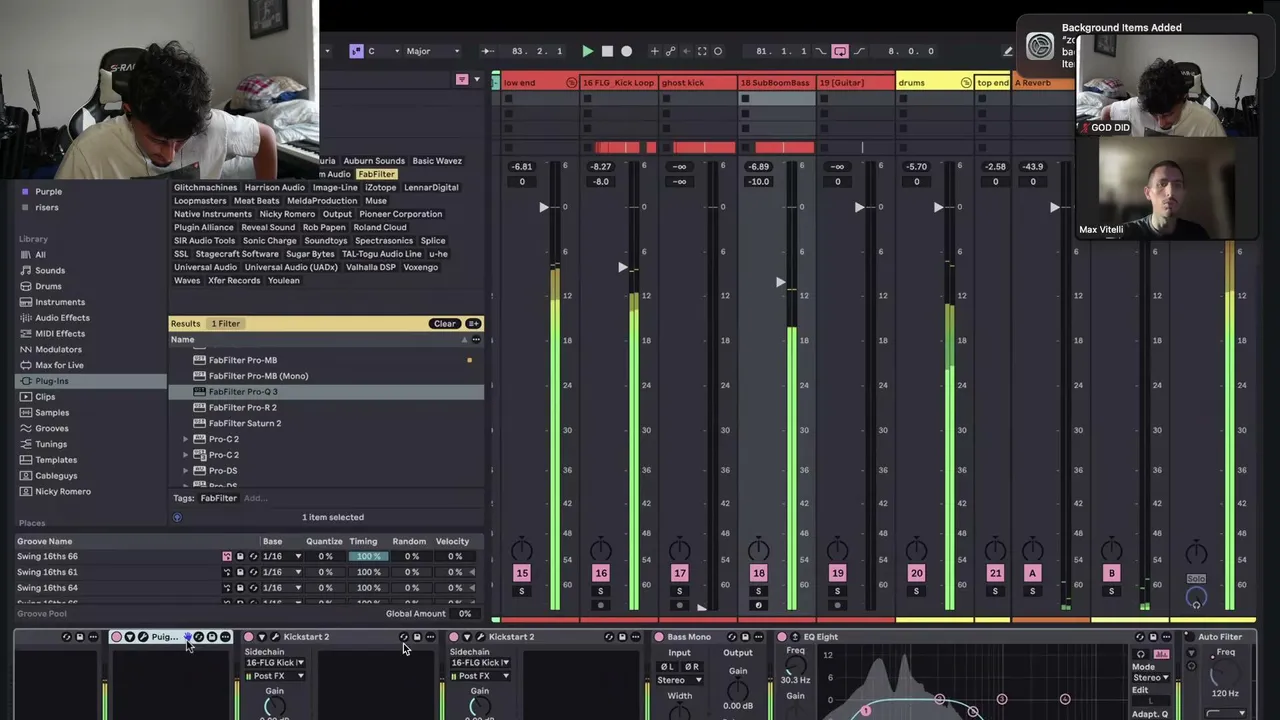This screenshot has width=1280, height=720.
Task: Enable Draw Mode pencil icon
Action: 1008,51
